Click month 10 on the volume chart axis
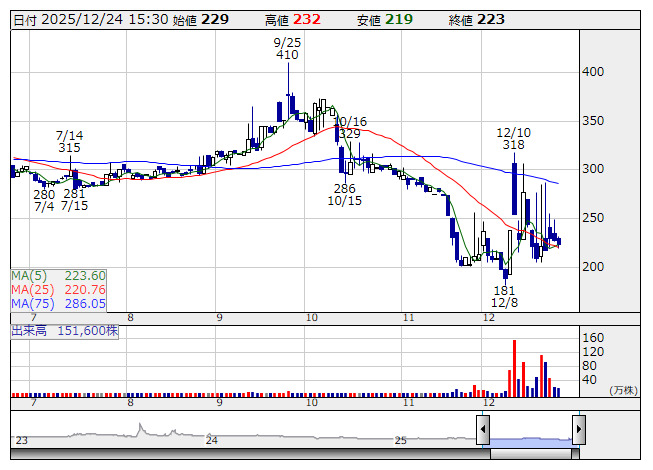 [312, 403]
